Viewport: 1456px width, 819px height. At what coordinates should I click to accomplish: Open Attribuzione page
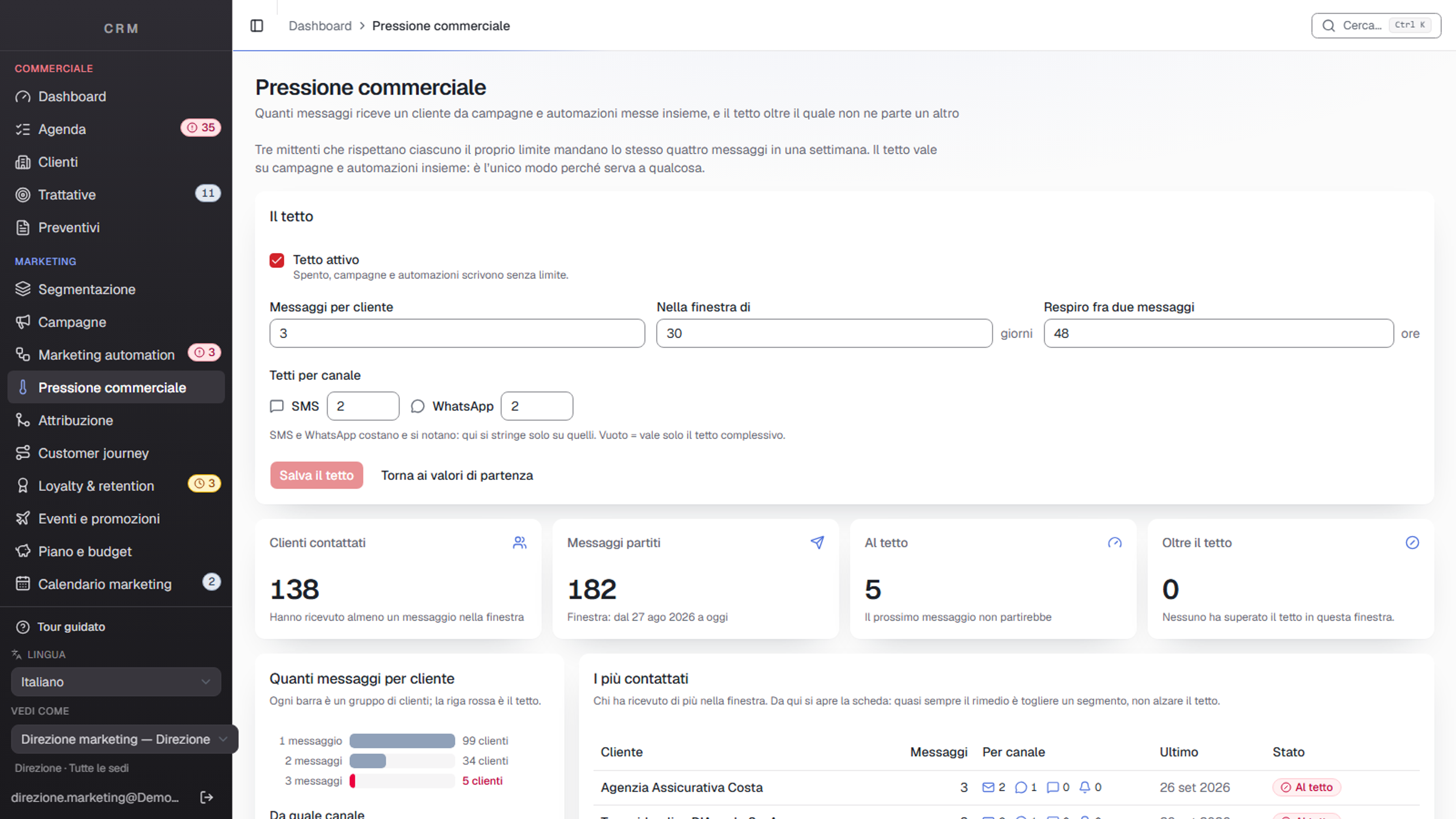point(116,420)
